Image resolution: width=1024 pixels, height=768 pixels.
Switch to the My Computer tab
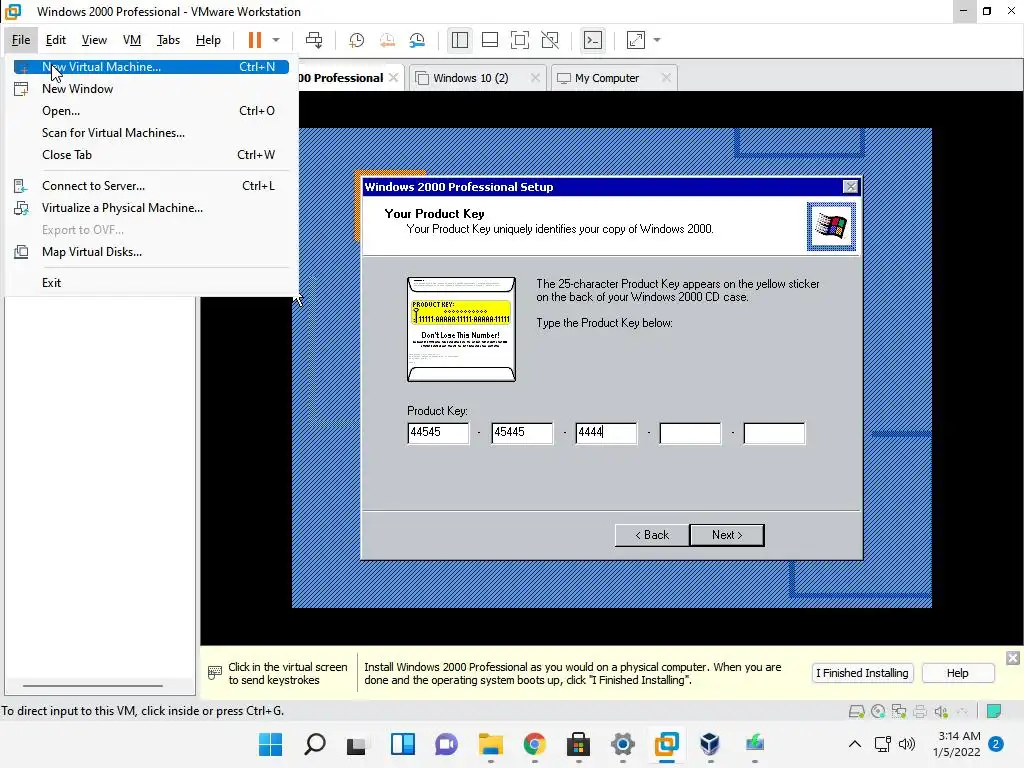coord(607,78)
